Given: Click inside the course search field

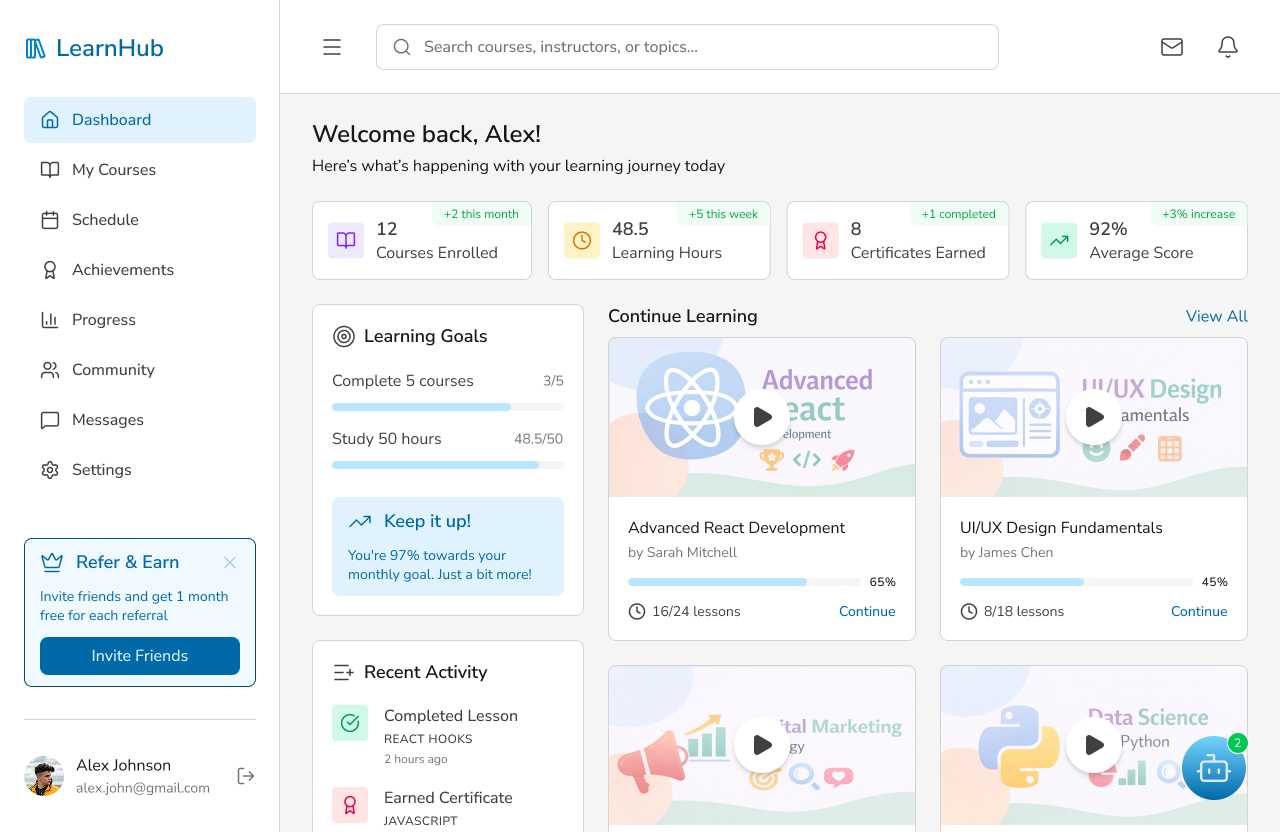Looking at the screenshot, I should [x=687, y=46].
